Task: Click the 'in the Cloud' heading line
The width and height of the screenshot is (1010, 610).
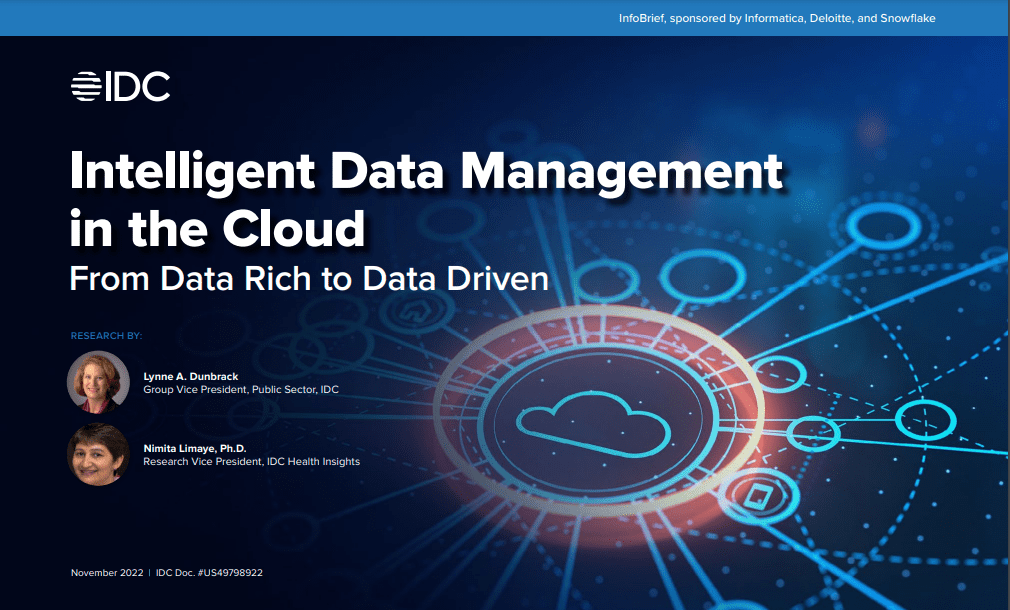Action: [x=217, y=227]
